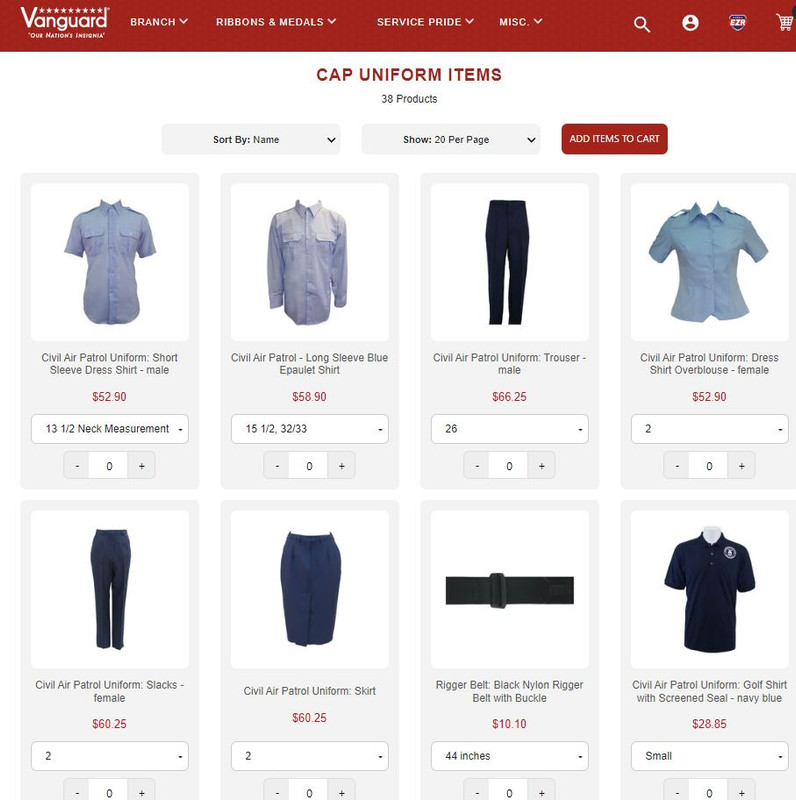Open the Civil Air Patrol Uniform: Skirt link
796x800 pixels.
tap(309, 691)
